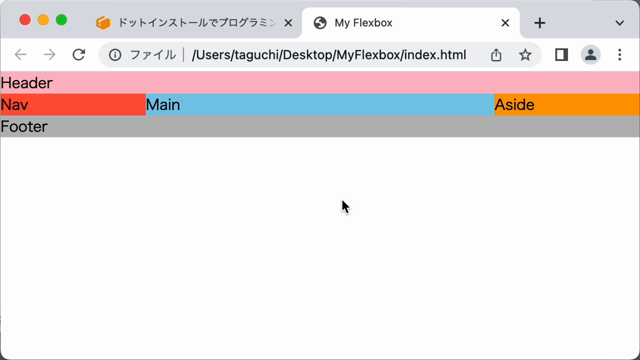Close the My Flexbox tab

click(x=505, y=23)
